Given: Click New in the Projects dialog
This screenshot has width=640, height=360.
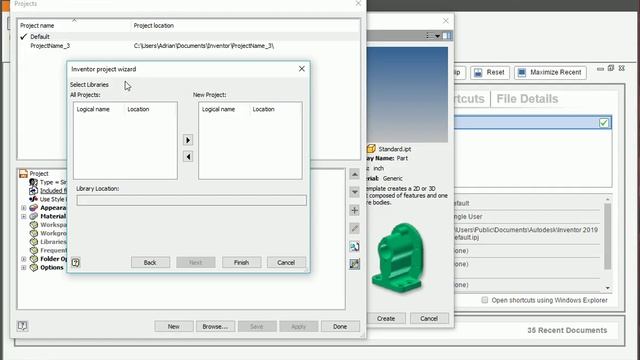Looking at the screenshot, I should tap(173, 327).
